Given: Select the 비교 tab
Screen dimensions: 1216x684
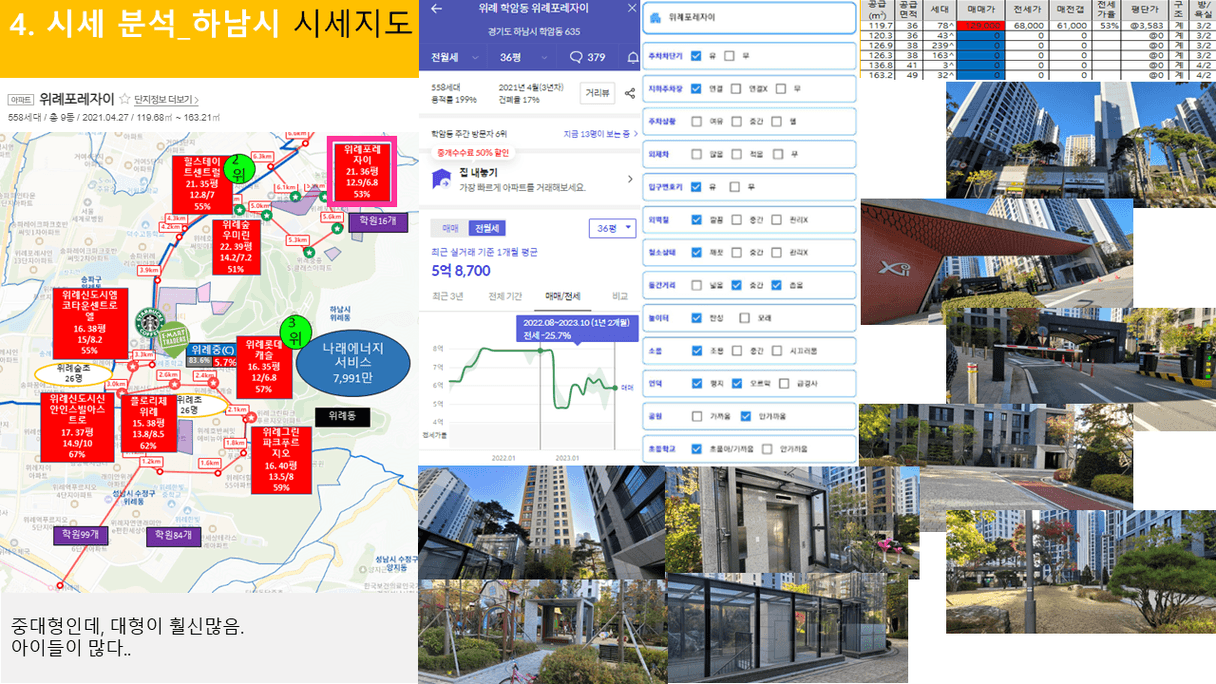Looking at the screenshot, I should tap(620, 296).
